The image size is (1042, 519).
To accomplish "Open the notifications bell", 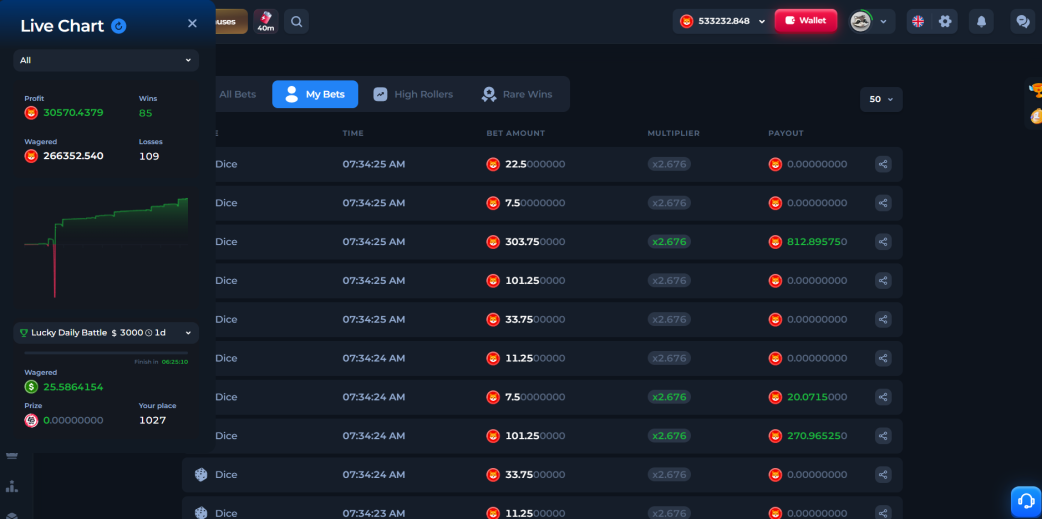I will (981, 21).
